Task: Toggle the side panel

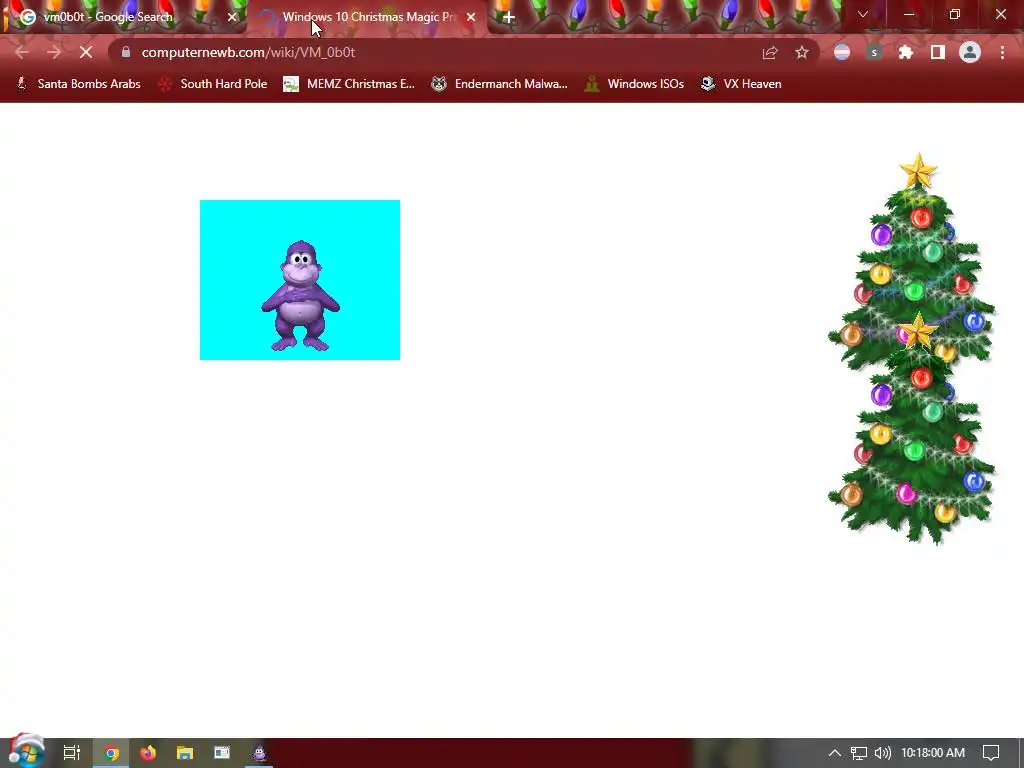Action: 938,52
